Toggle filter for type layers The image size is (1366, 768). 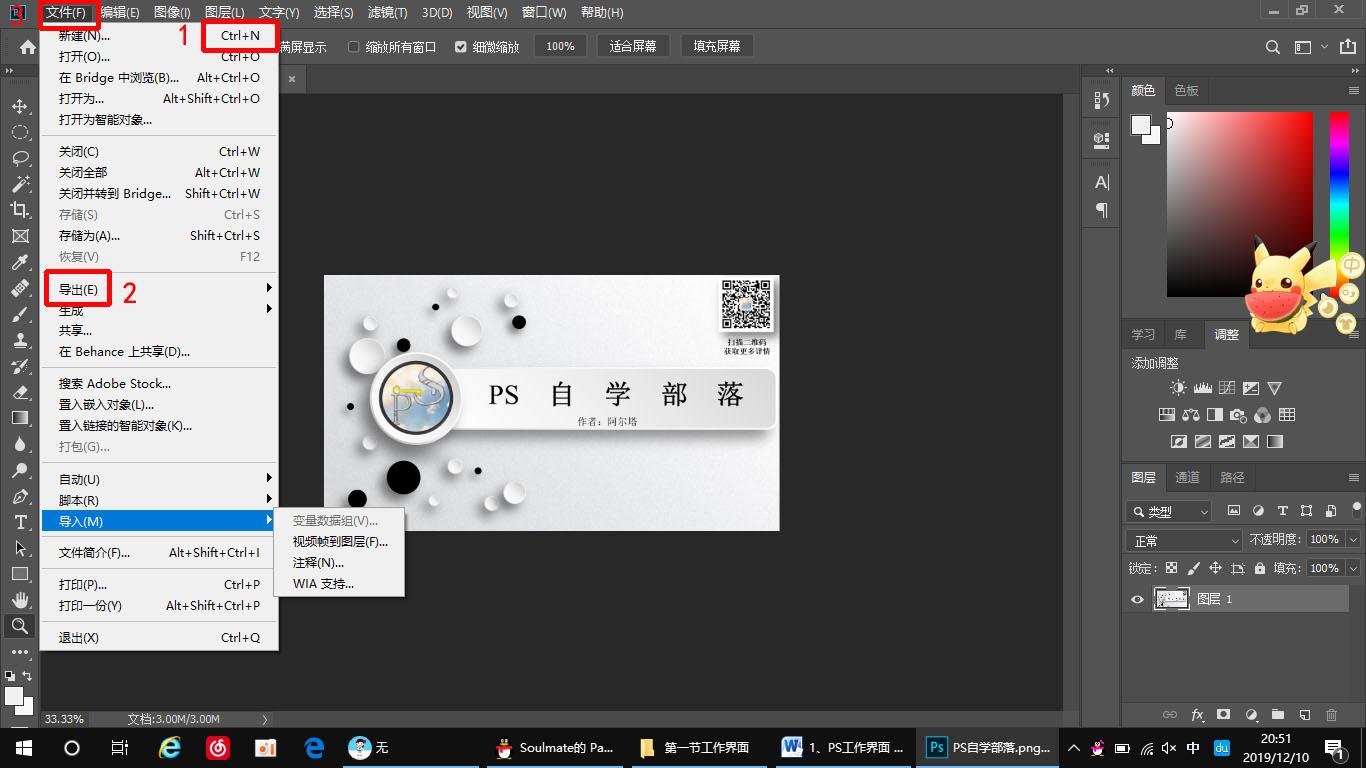[1283, 511]
